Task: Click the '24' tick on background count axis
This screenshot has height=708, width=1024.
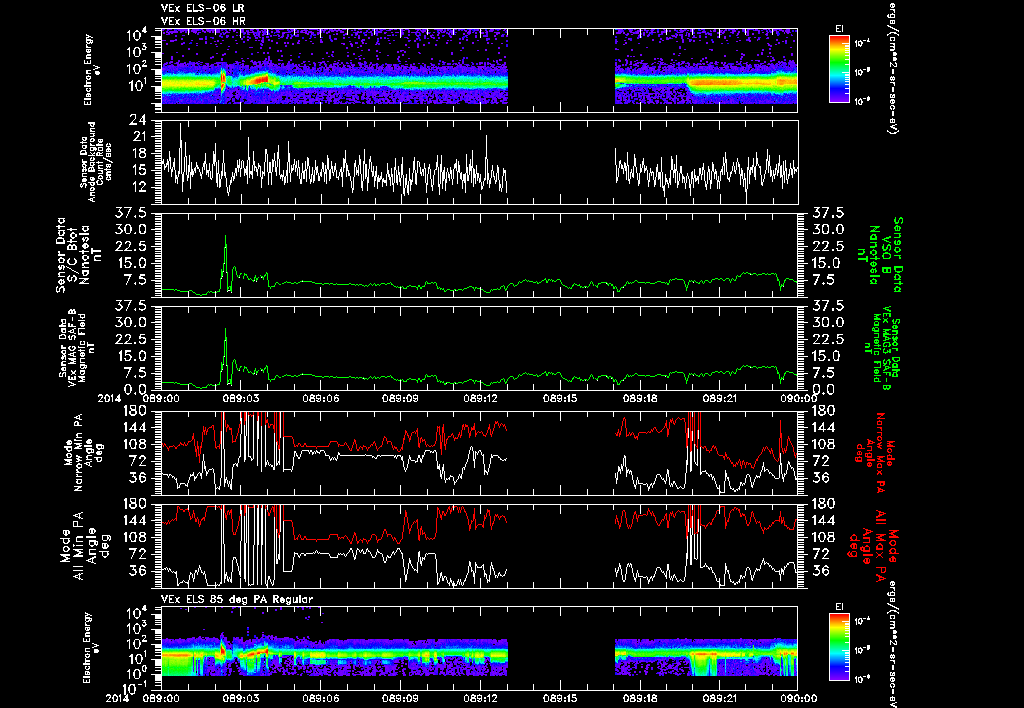Action: pyautogui.click(x=138, y=120)
